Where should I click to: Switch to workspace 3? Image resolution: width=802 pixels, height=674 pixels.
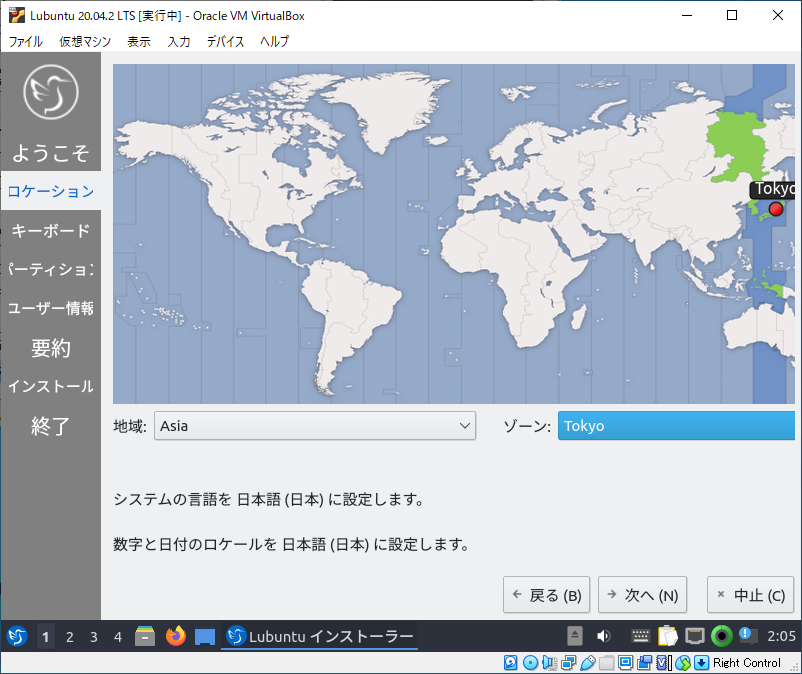pyautogui.click(x=94, y=637)
